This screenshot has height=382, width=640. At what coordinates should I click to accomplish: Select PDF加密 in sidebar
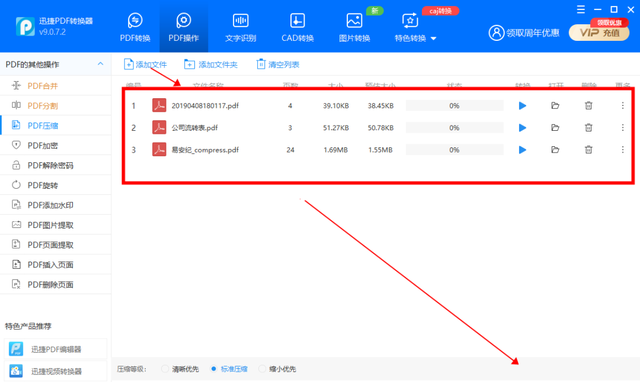(56, 145)
